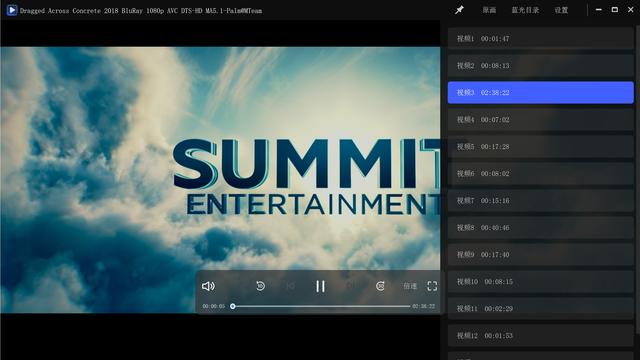
Task: Minimize the player window
Action: (599, 10)
